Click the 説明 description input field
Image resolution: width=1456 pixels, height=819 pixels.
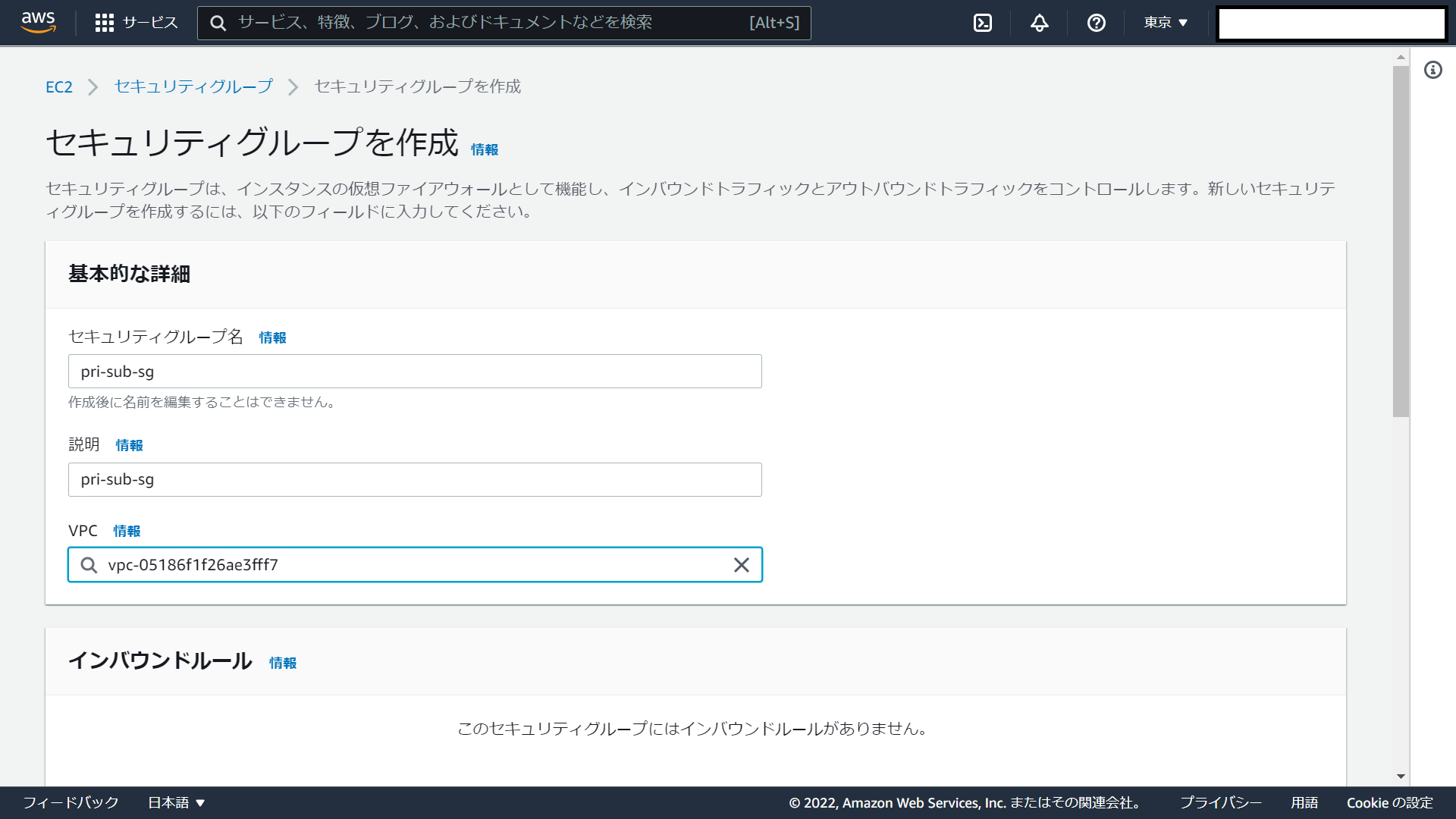pyautogui.click(x=415, y=480)
